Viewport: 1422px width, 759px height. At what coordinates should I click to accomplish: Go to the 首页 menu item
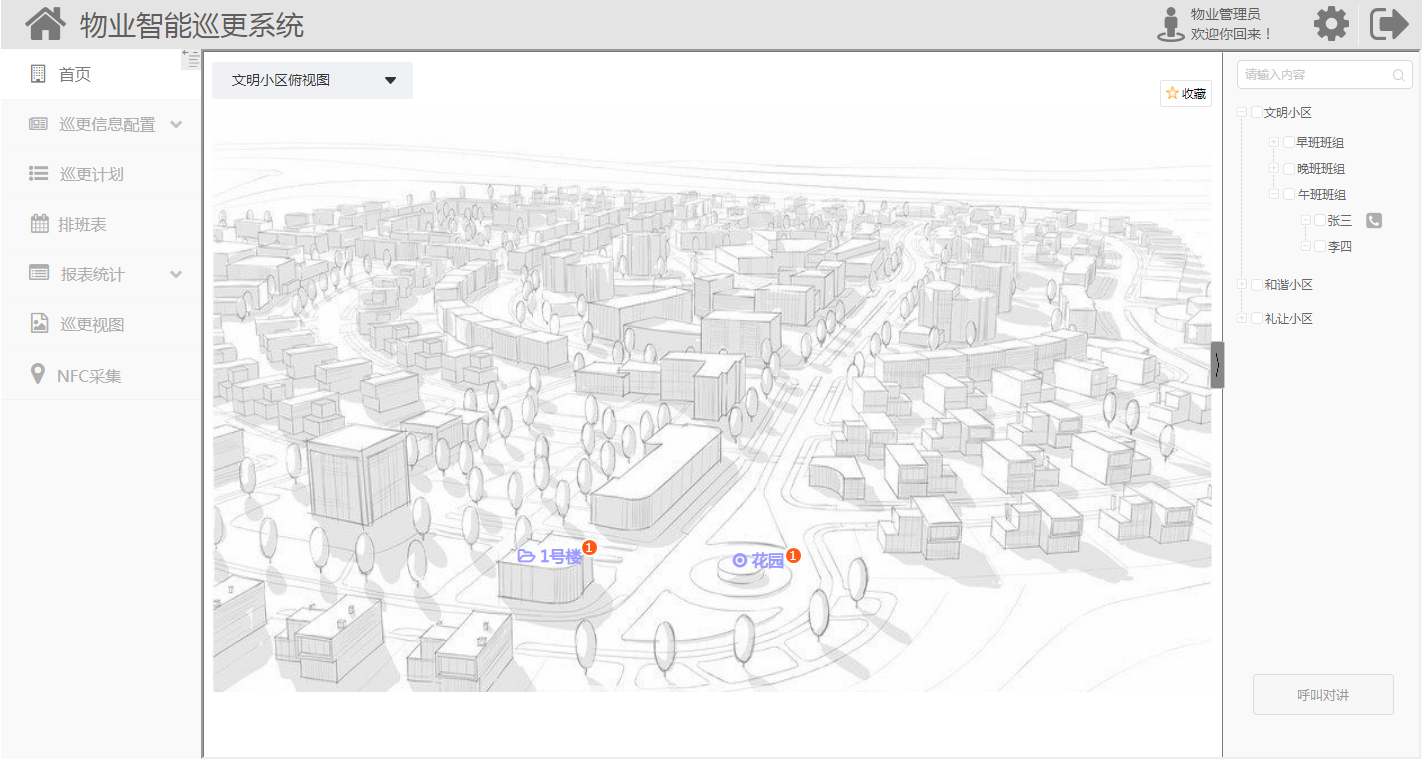coord(101,74)
